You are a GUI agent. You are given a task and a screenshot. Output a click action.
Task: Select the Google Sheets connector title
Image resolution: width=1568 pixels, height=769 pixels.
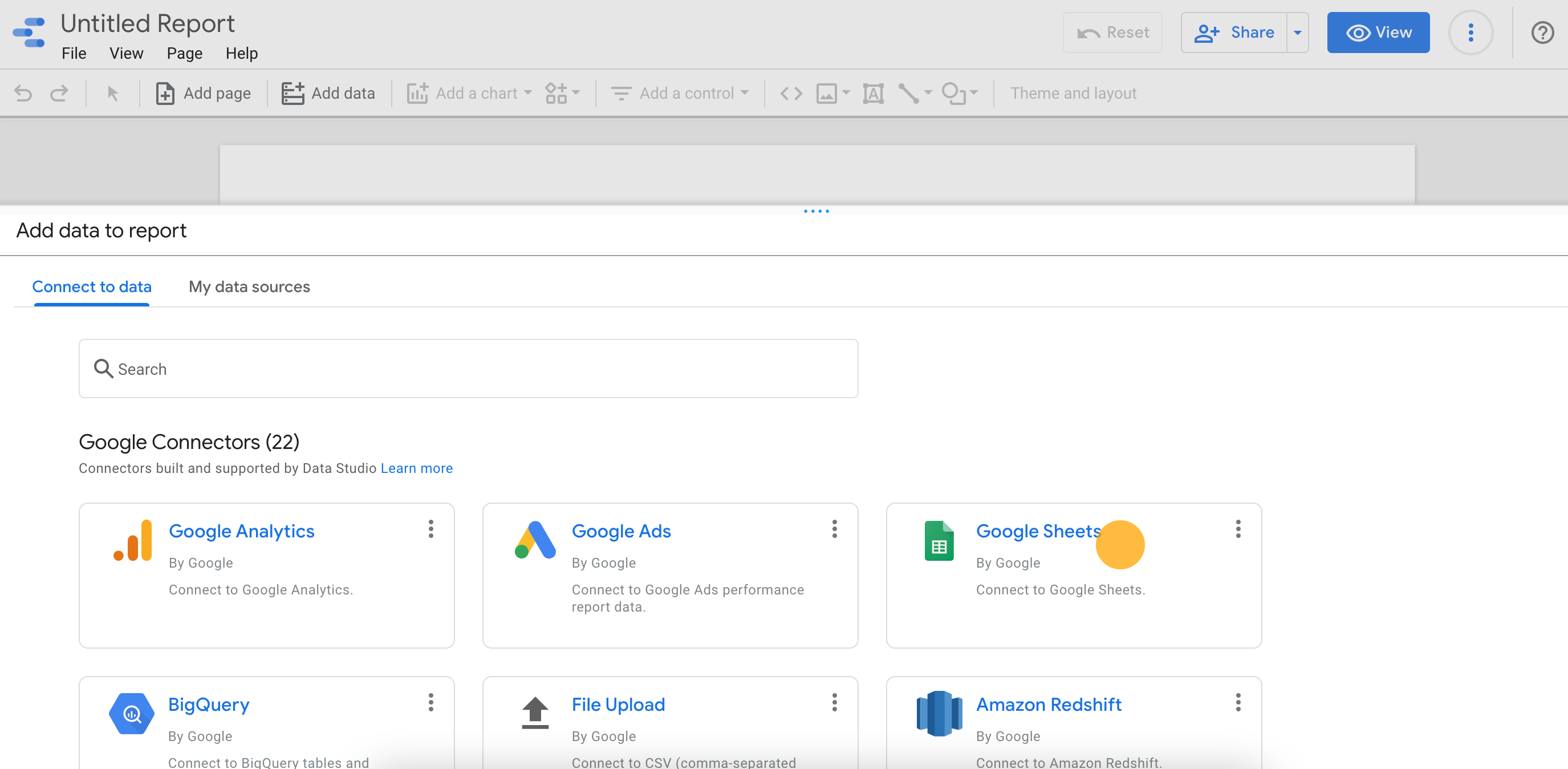click(1038, 532)
